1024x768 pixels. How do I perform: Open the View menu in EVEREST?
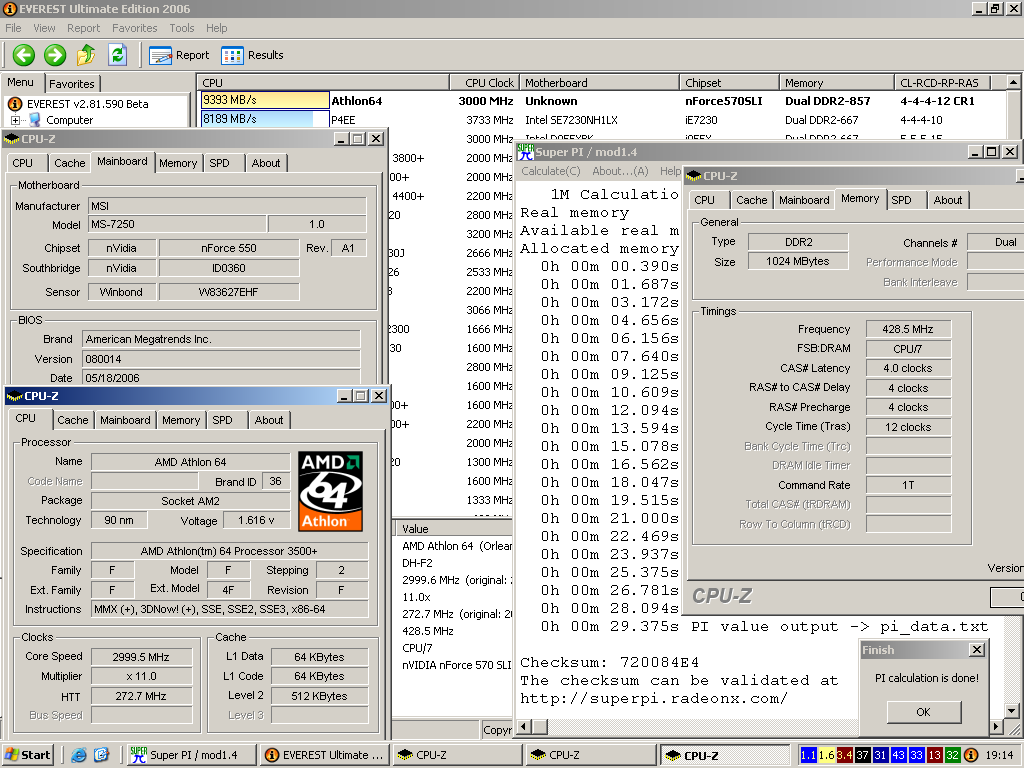(44, 28)
